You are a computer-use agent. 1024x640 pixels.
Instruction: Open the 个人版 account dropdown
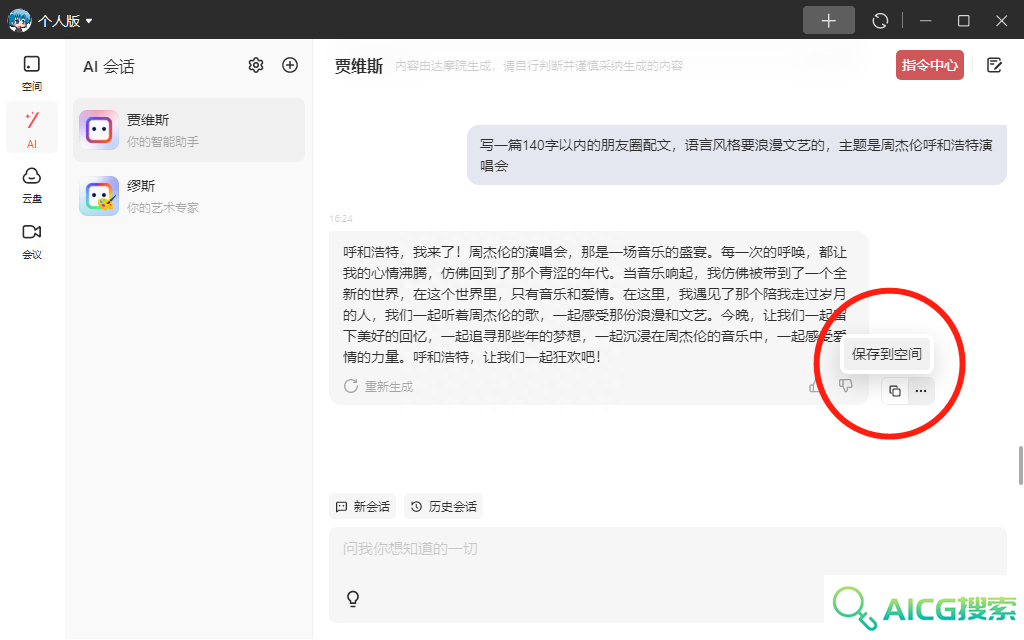65,21
